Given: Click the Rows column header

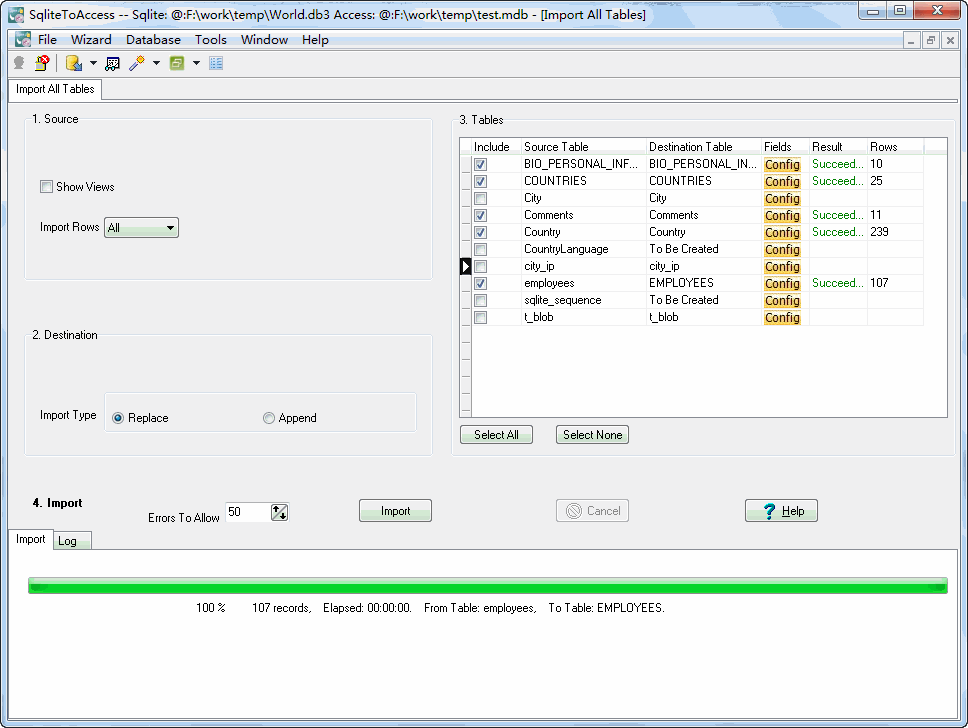Looking at the screenshot, I should coord(895,147).
